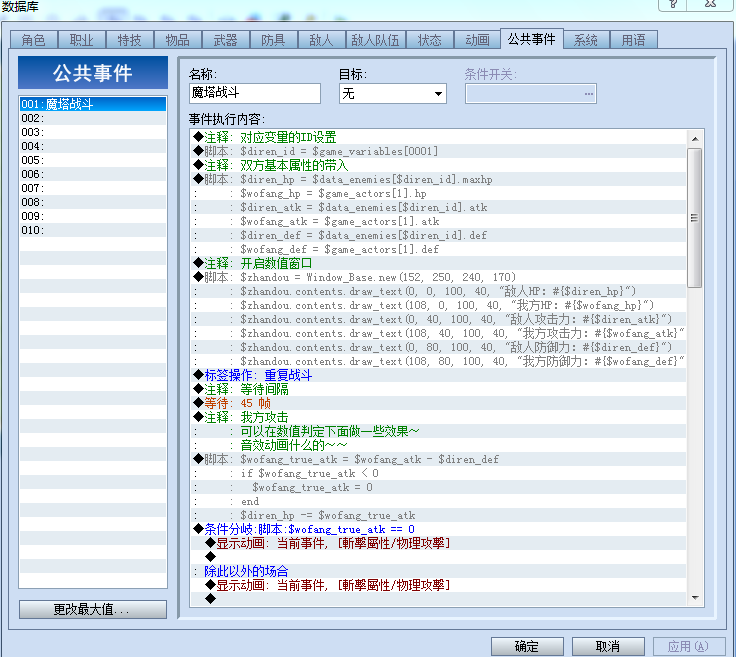Select script line $wofang_true_atk = $wofang_atk - $diren_def
Screen dimensions: 736x657
(438, 459)
